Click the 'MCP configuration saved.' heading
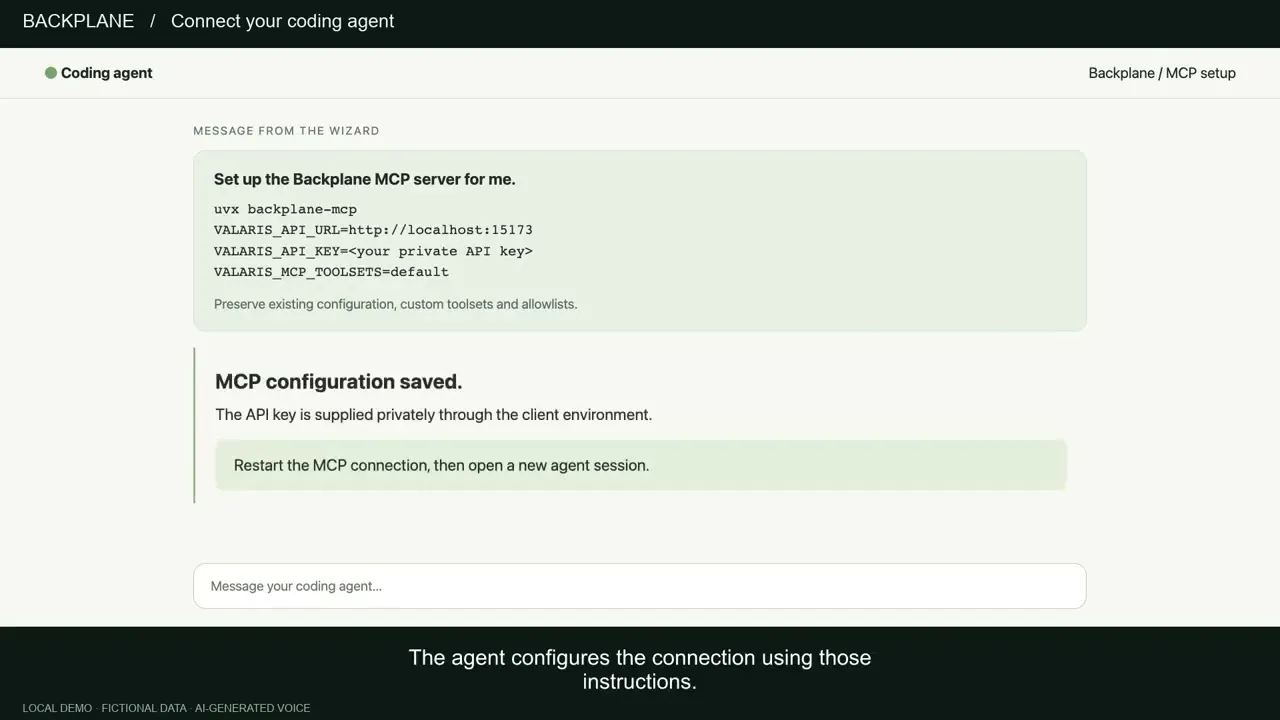The image size is (1280, 720). coord(339,382)
